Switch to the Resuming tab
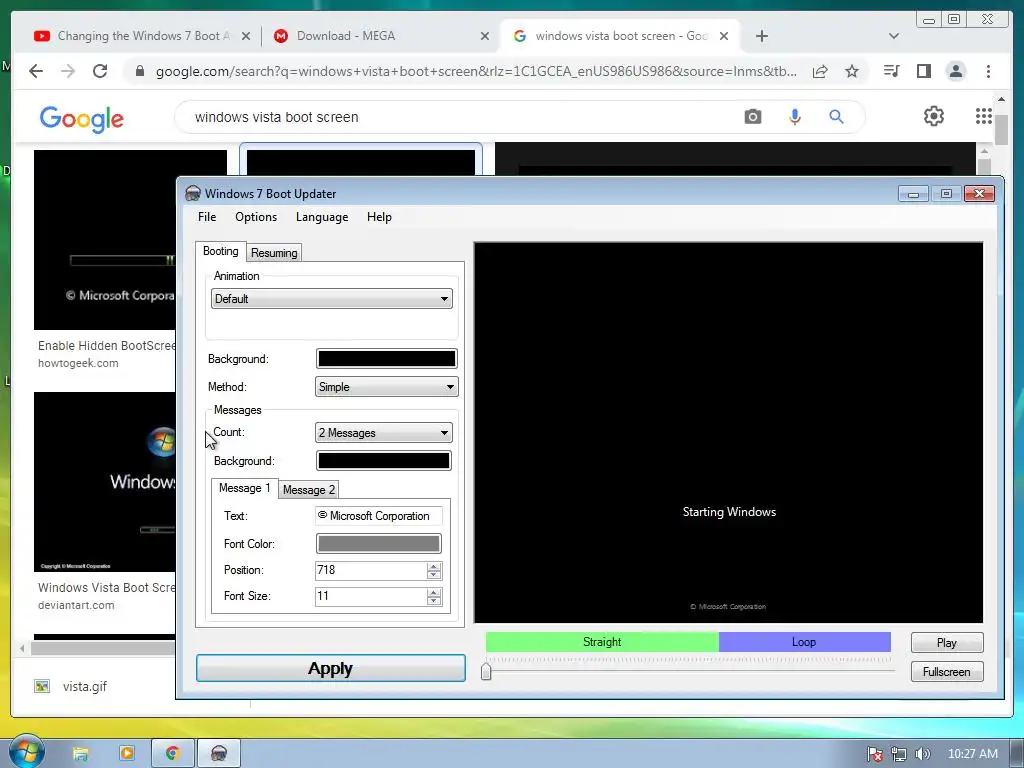 pyautogui.click(x=274, y=253)
